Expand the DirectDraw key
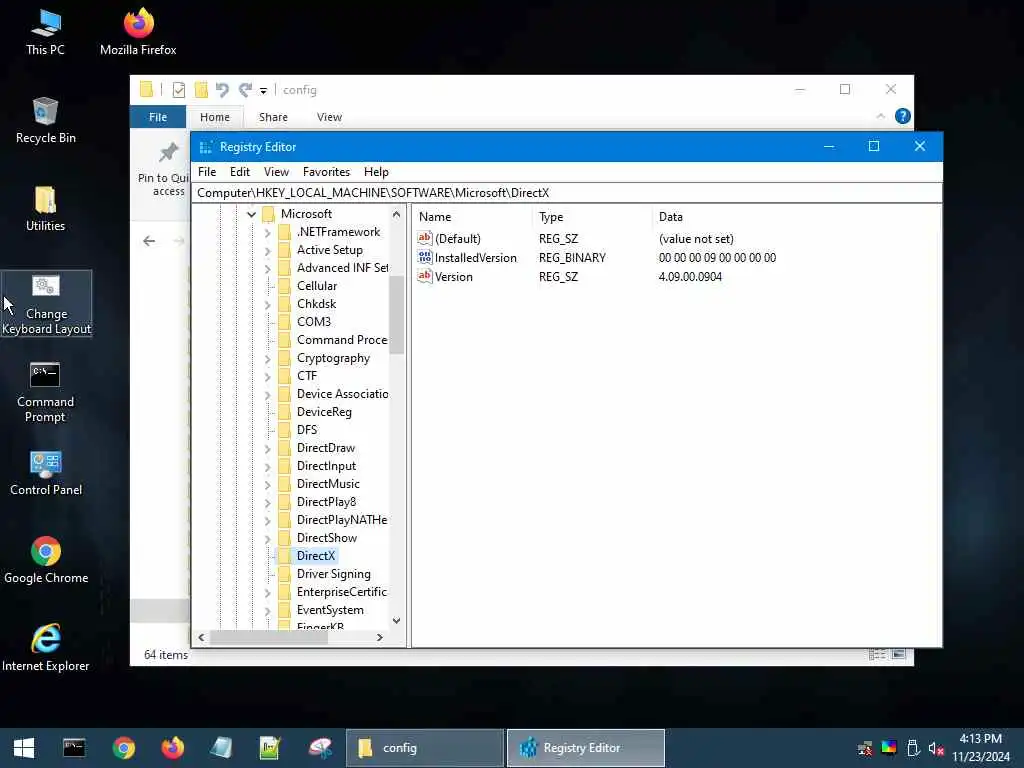Screen dimensions: 1024x768 click(x=267, y=449)
